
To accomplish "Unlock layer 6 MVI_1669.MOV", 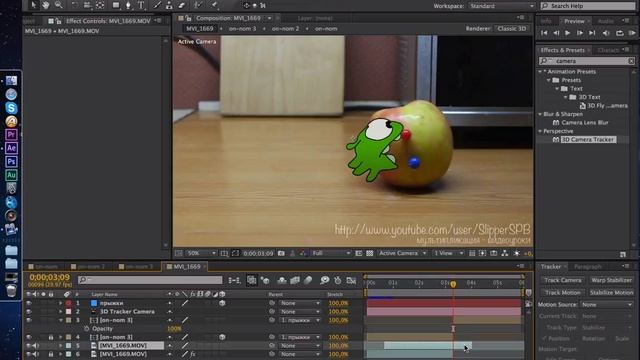I will pyautogui.click(x=51, y=354).
